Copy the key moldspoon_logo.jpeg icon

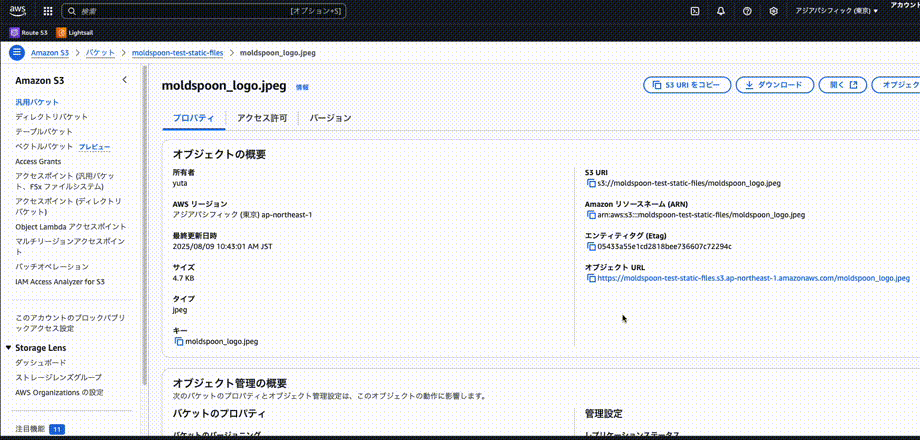pos(179,341)
